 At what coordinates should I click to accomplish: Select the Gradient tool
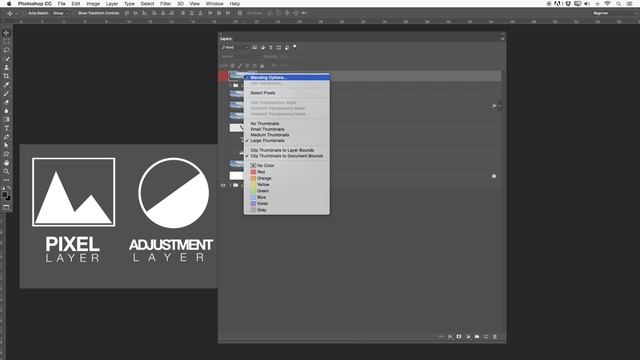click(x=6, y=119)
